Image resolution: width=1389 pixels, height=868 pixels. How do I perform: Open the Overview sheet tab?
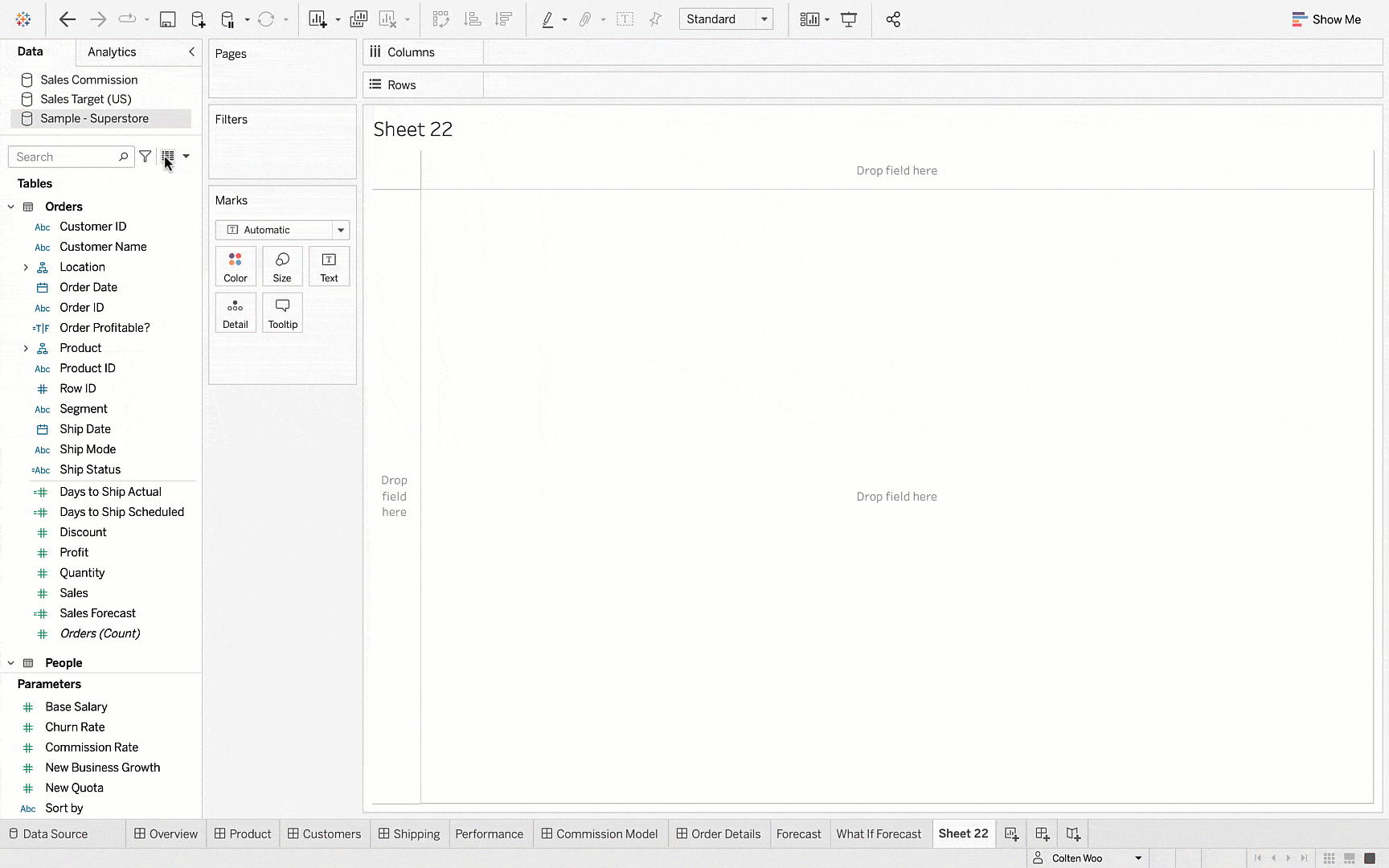pos(166,834)
